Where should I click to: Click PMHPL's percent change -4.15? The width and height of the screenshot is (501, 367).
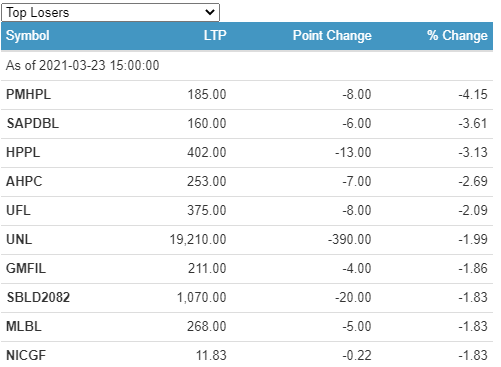(473, 94)
